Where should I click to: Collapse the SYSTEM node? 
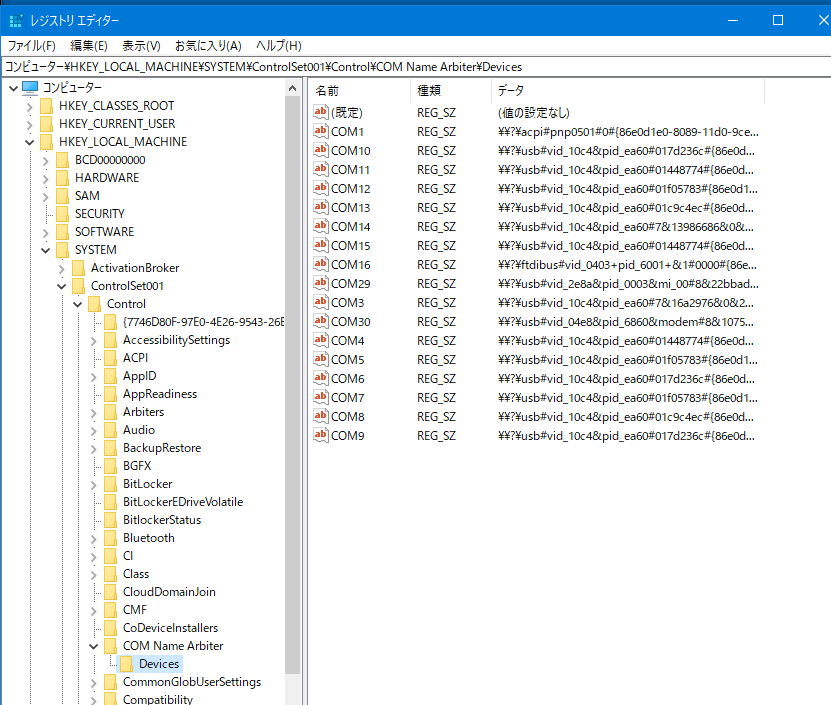pos(46,250)
